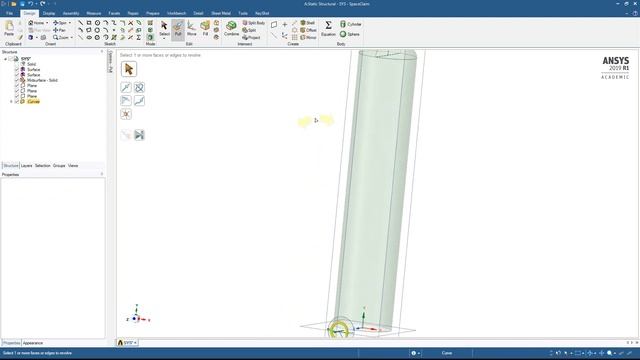Expand the Curves tree node
The image size is (640, 360).
pos(11,102)
